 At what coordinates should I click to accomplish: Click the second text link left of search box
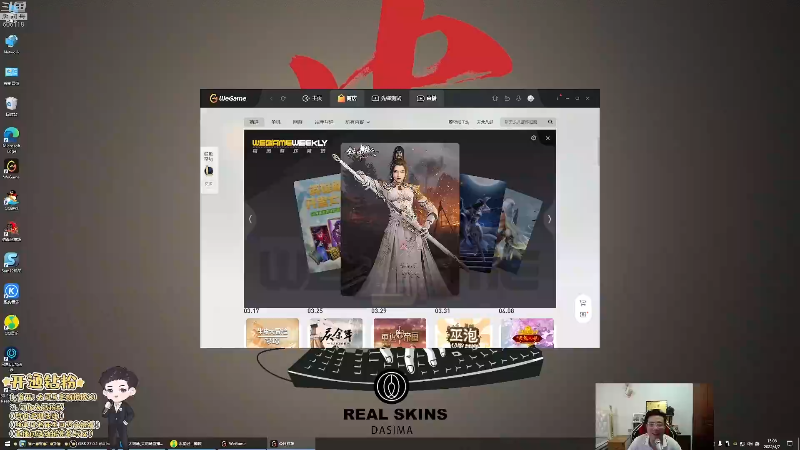point(485,122)
